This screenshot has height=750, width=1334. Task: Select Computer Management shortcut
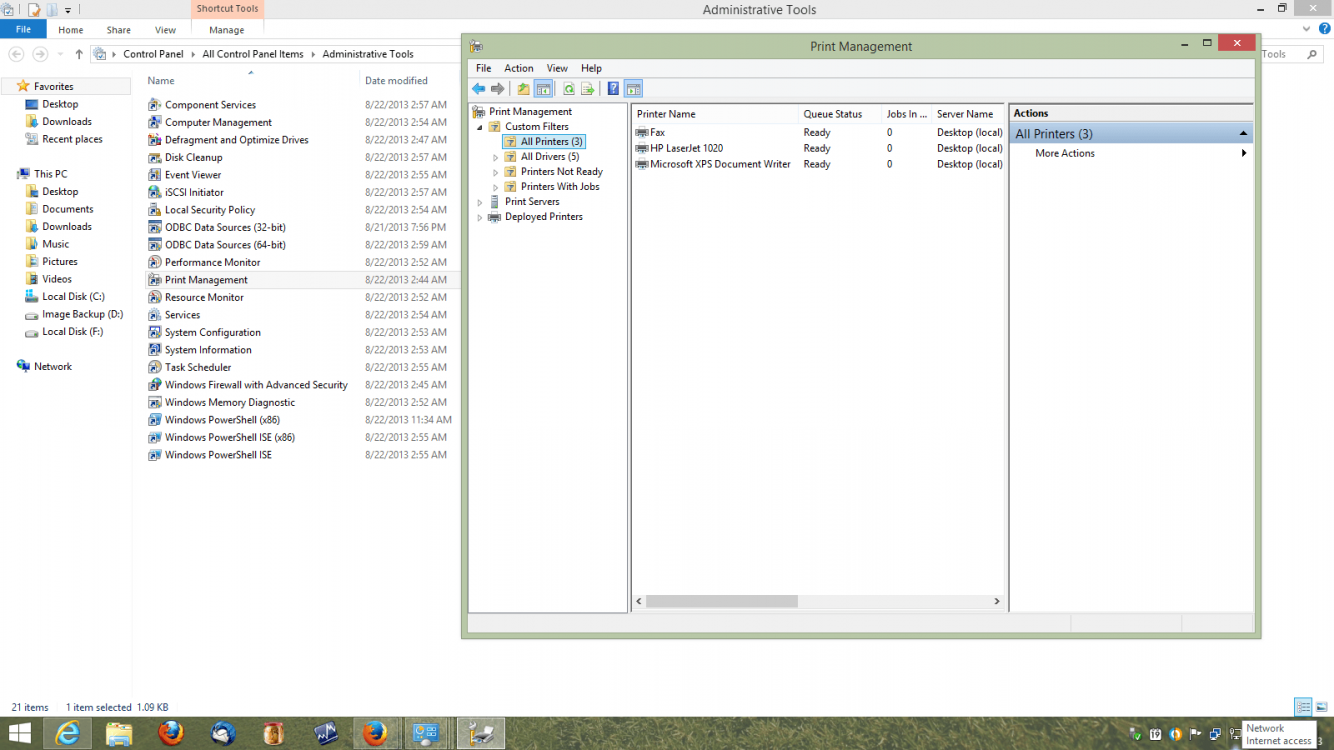(218, 122)
